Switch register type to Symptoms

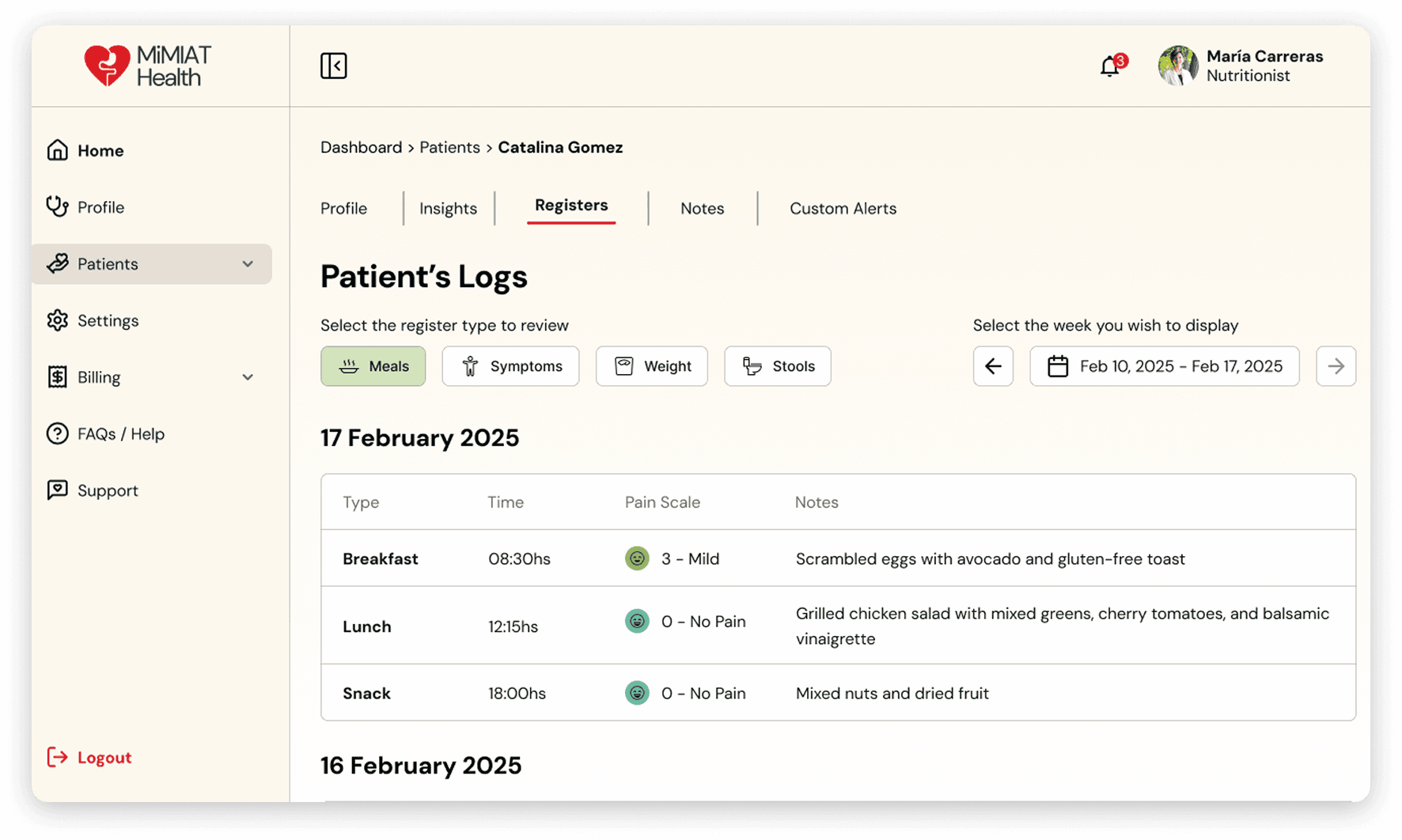[x=510, y=366]
